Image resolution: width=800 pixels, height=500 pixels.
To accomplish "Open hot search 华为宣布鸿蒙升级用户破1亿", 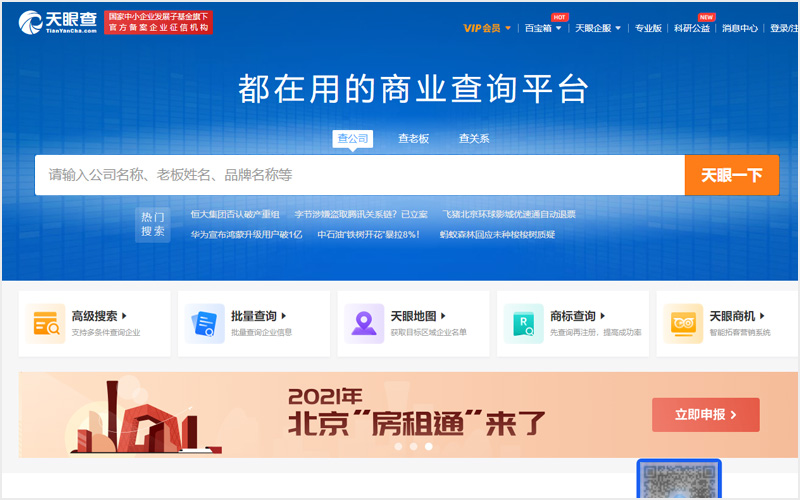I will pos(246,235).
